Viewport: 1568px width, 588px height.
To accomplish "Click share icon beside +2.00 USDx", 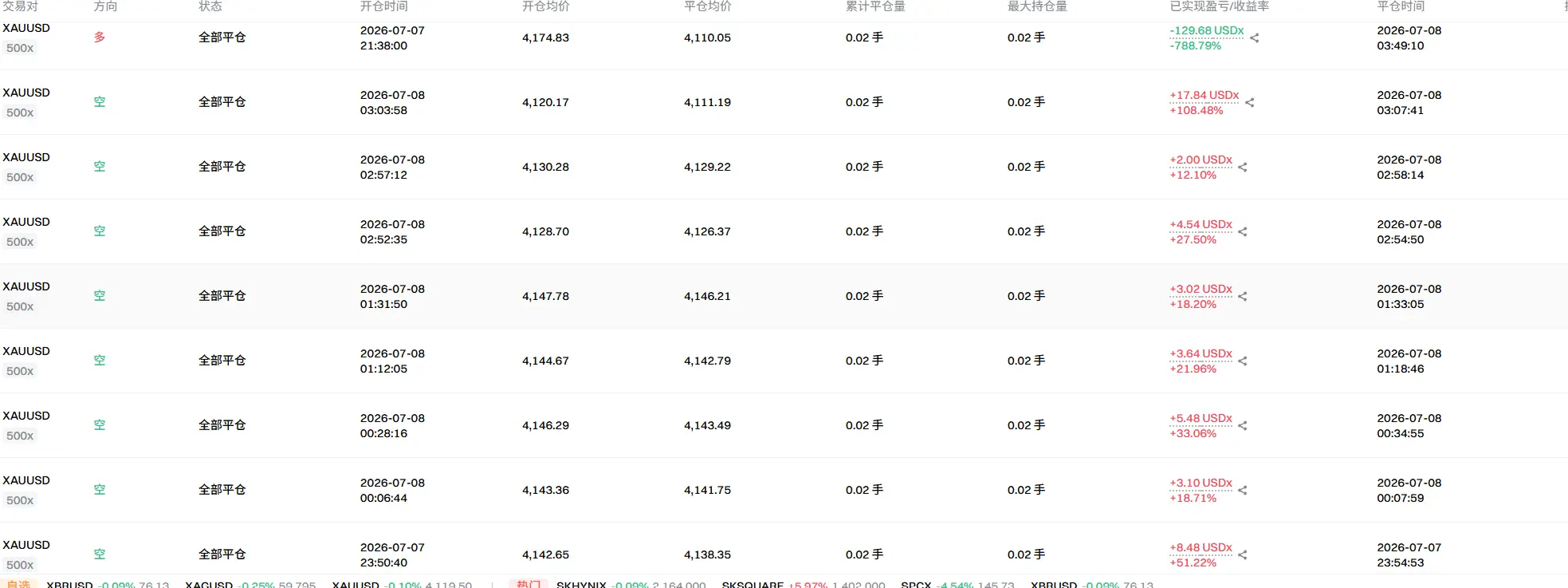I will pos(1242,168).
